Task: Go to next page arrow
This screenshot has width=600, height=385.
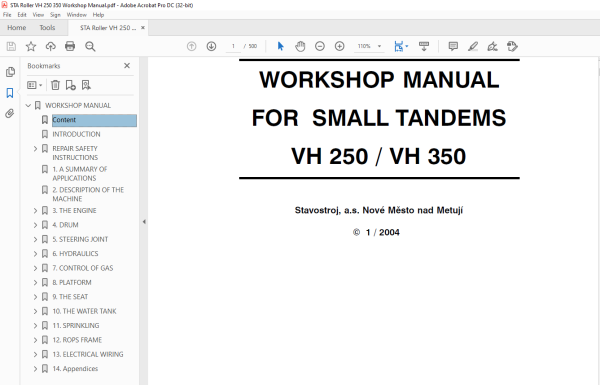Action: 211,46
